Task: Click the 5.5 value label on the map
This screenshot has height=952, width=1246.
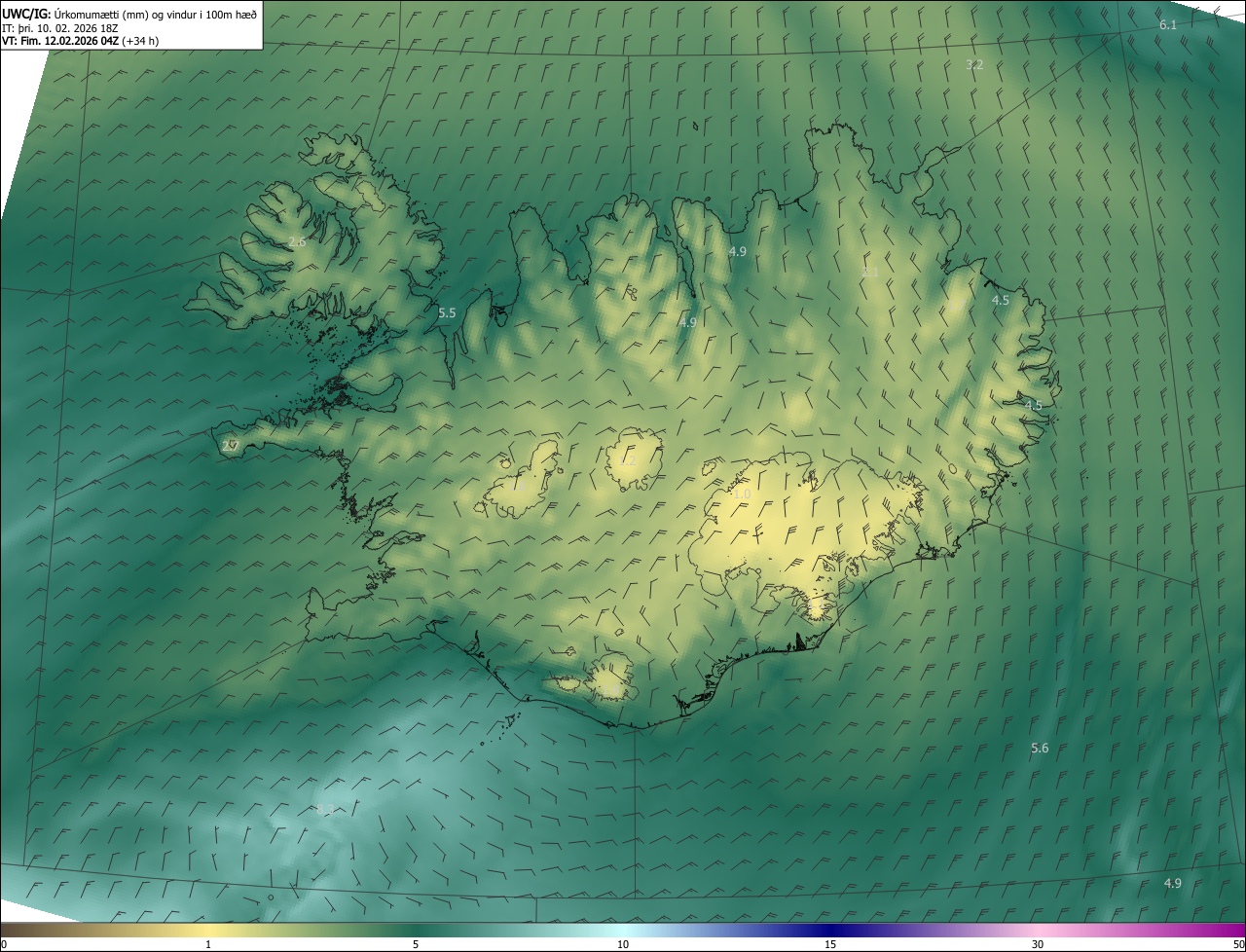Action: pos(447,313)
